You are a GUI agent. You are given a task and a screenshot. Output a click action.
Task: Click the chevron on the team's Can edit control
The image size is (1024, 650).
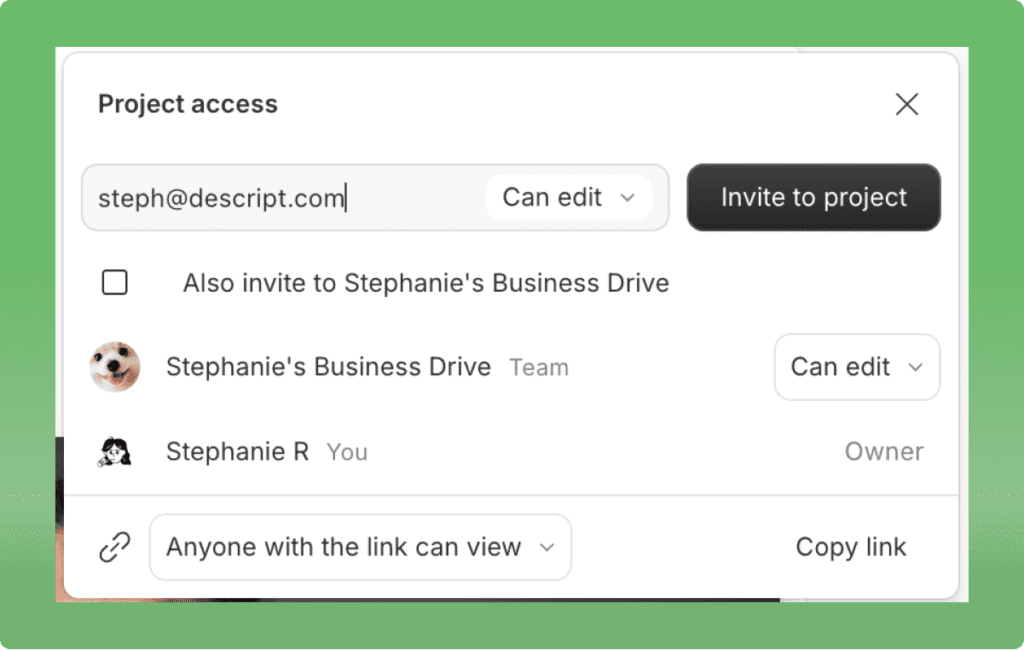coord(916,367)
